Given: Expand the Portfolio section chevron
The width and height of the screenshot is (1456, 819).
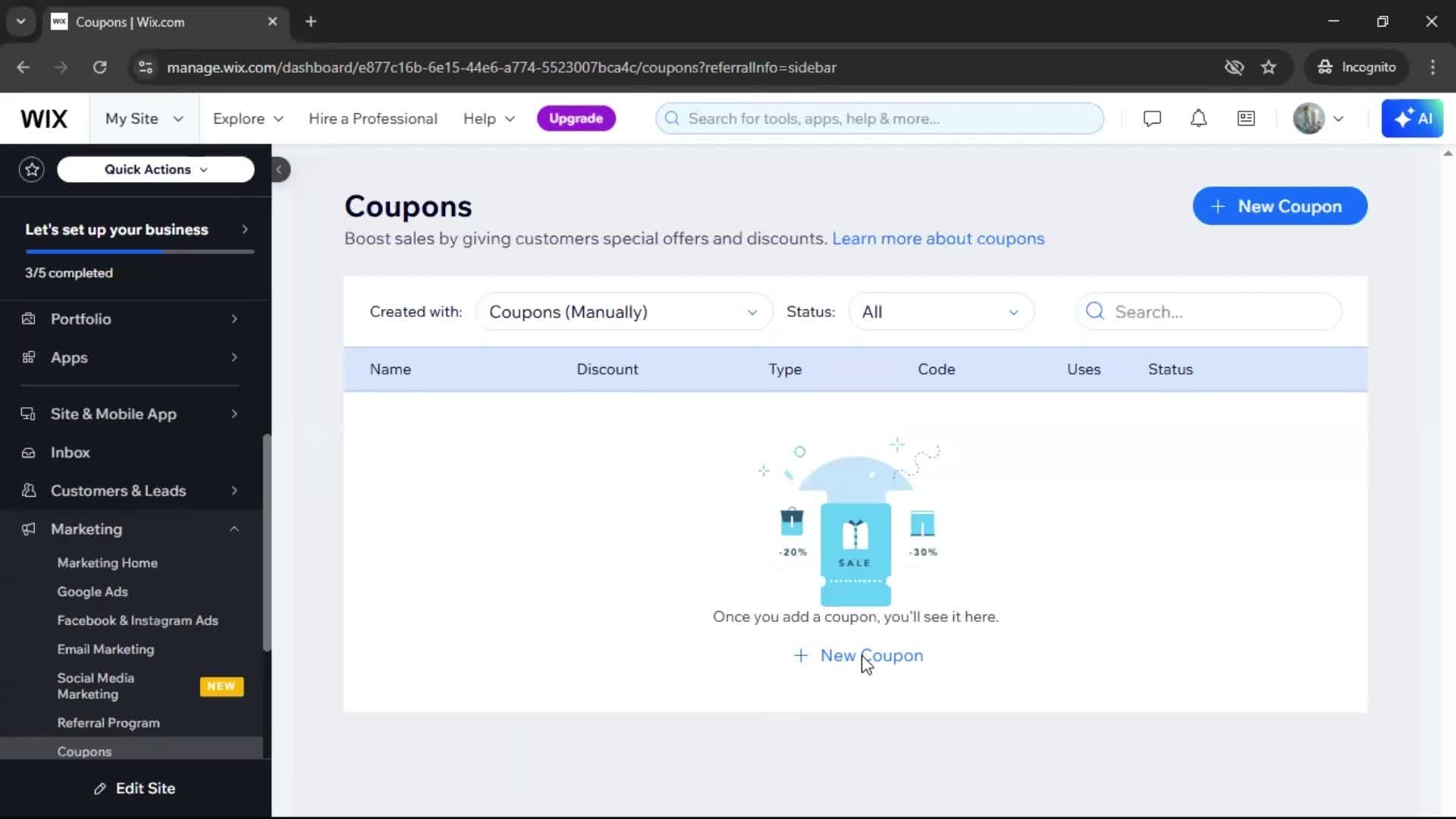Looking at the screenshot, I should [x=234, y=318].
